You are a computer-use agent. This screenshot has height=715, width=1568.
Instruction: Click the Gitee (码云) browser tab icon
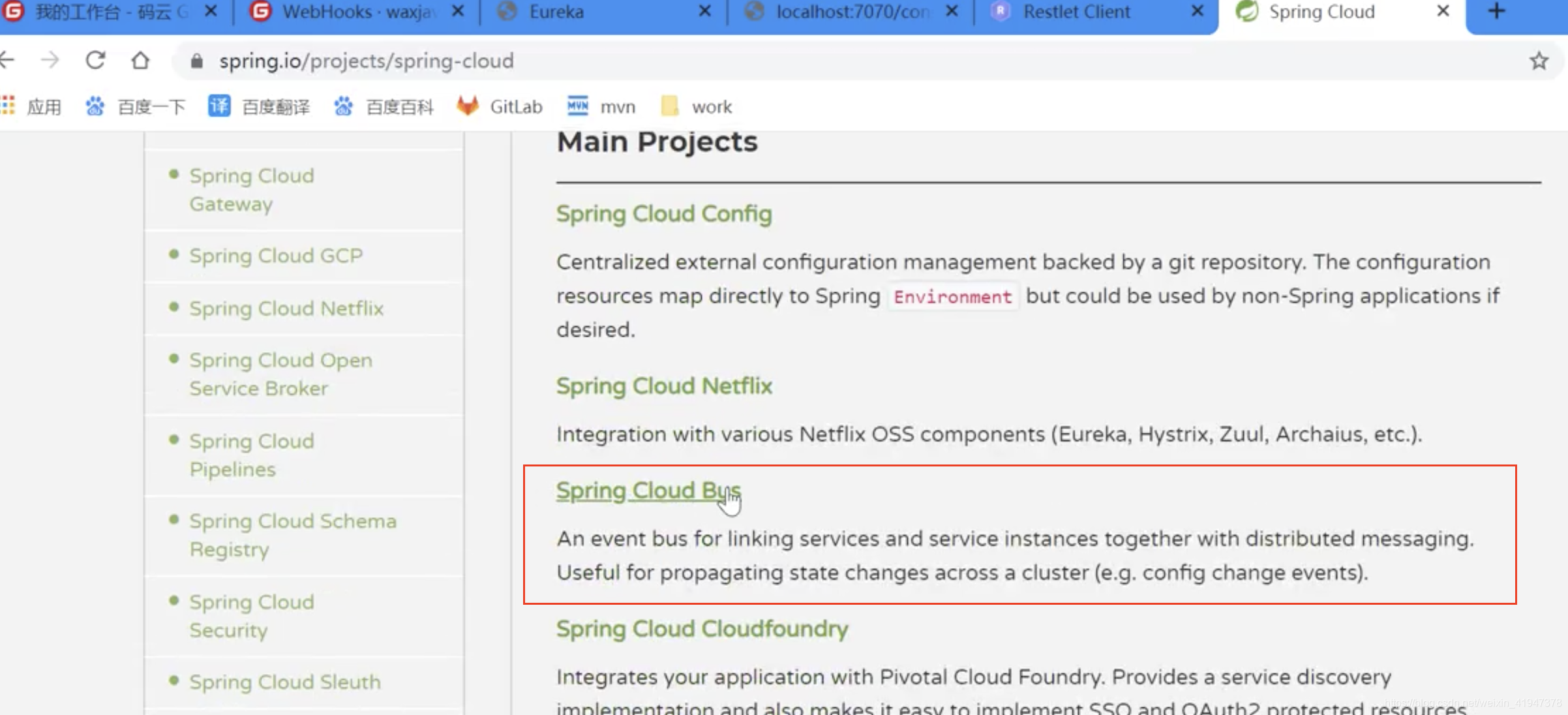click(17, 12)
